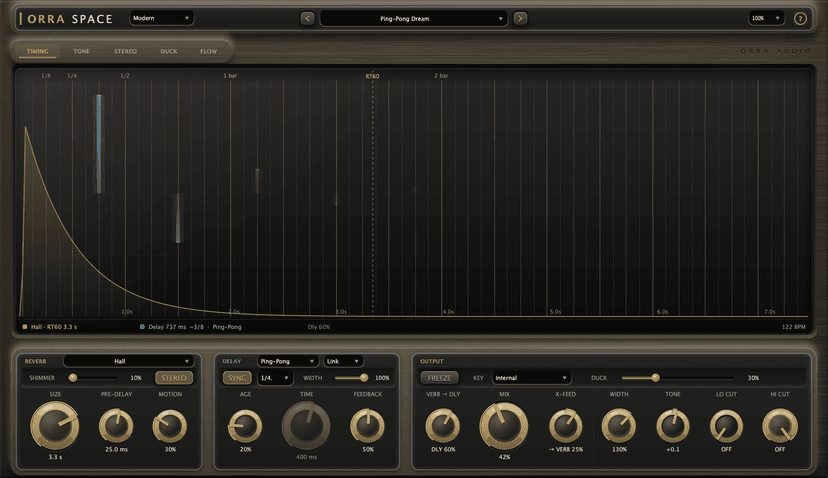The height and width of the screenshot is (478, 828).
Task: Click the delay Feedback knob
Action: coord(368,426)
